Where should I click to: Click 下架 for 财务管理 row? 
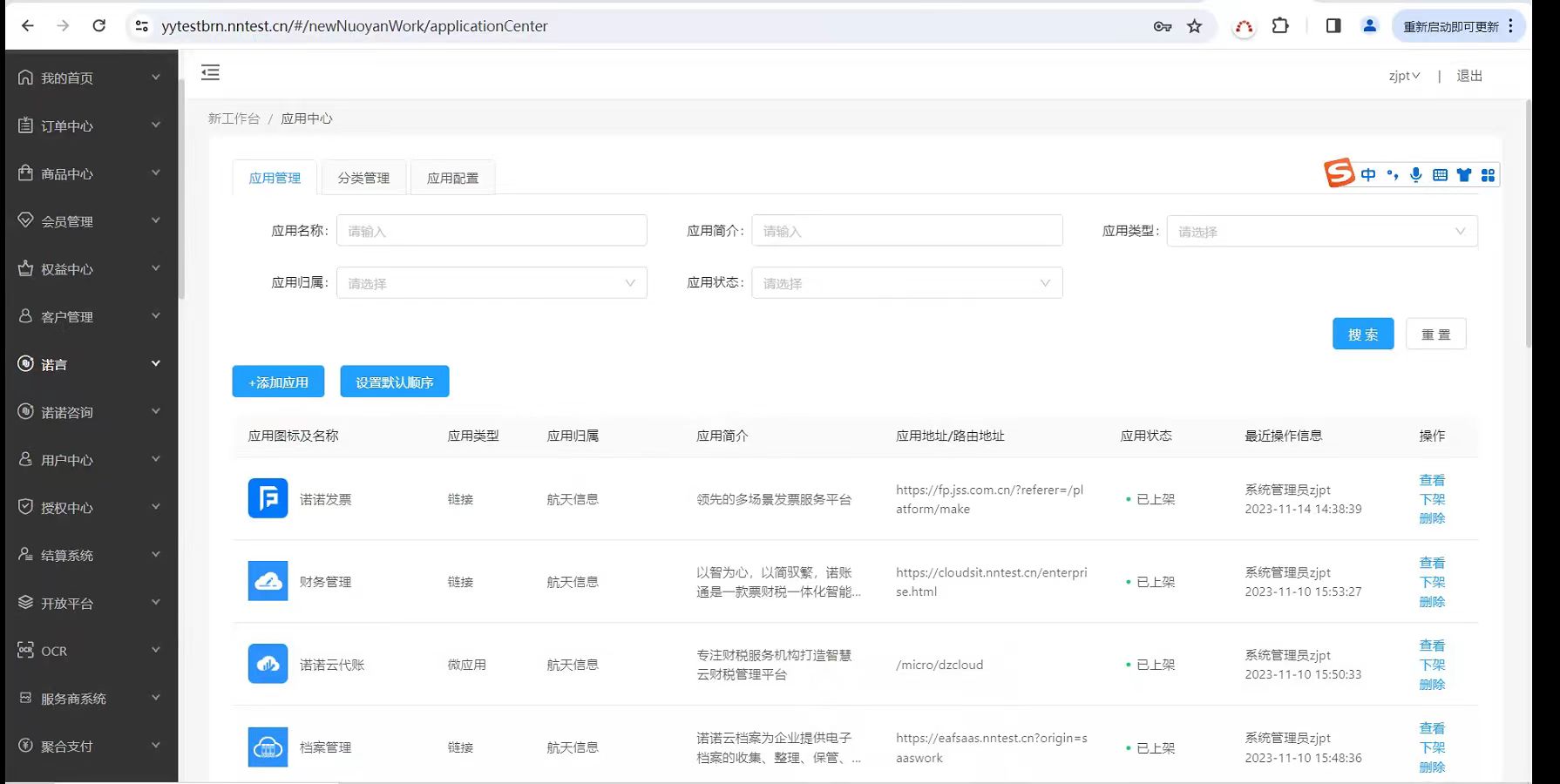1432,582
